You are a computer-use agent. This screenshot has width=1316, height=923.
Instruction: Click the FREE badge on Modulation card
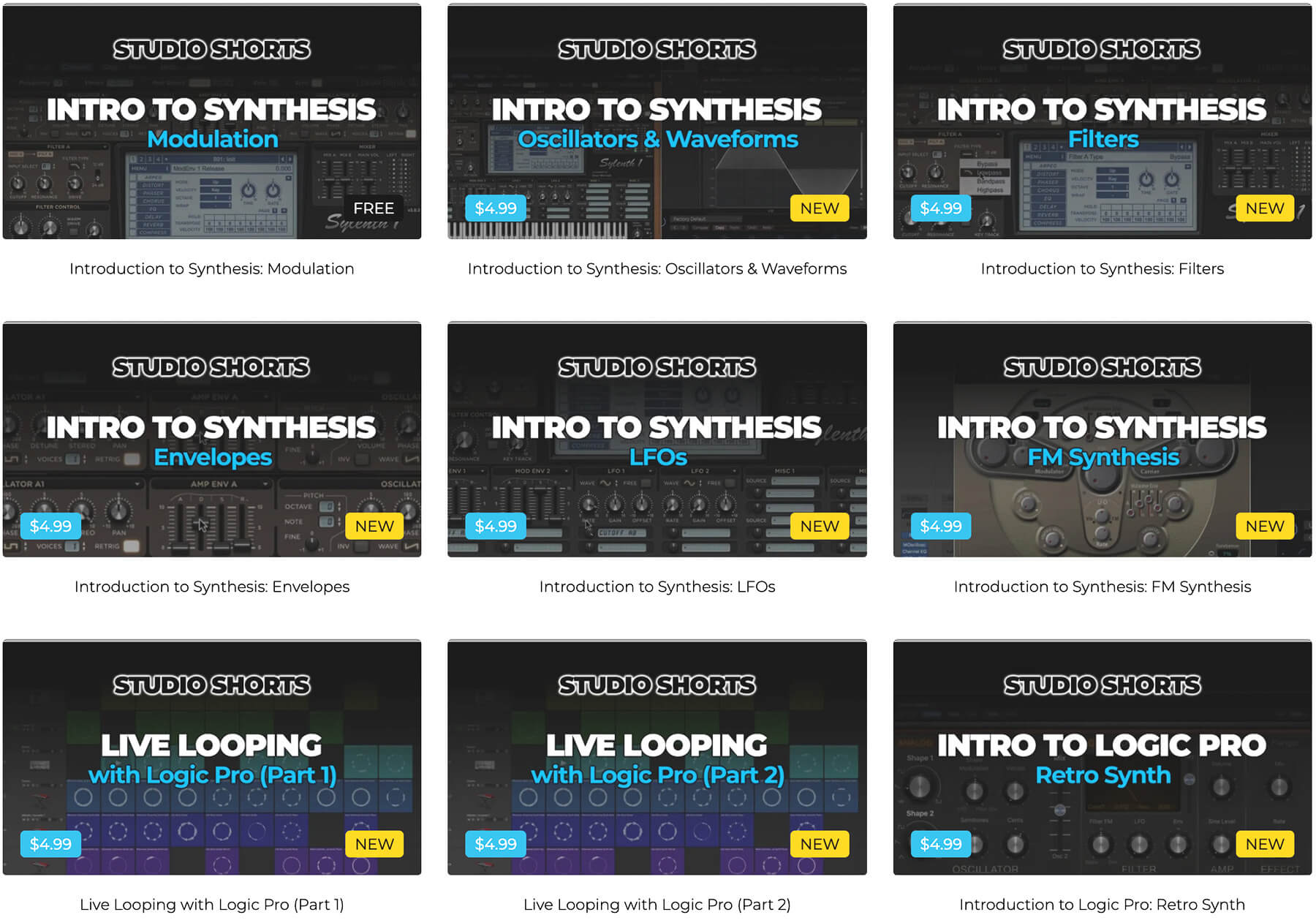[x=374, y=208]
